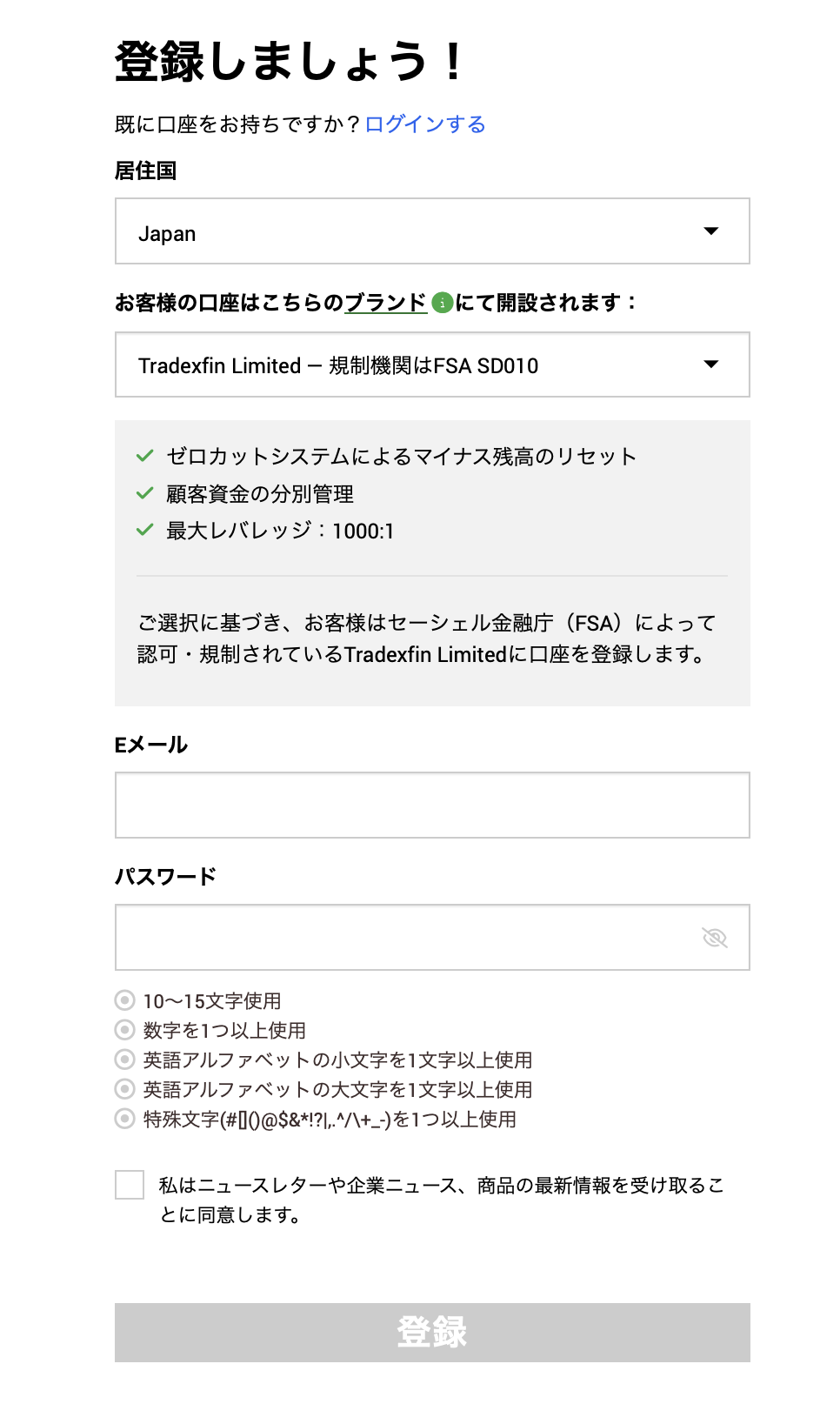This screenshot has width=840, height=1404.
Task: Click the newsletter consent label text
Action: point(441,1199)
